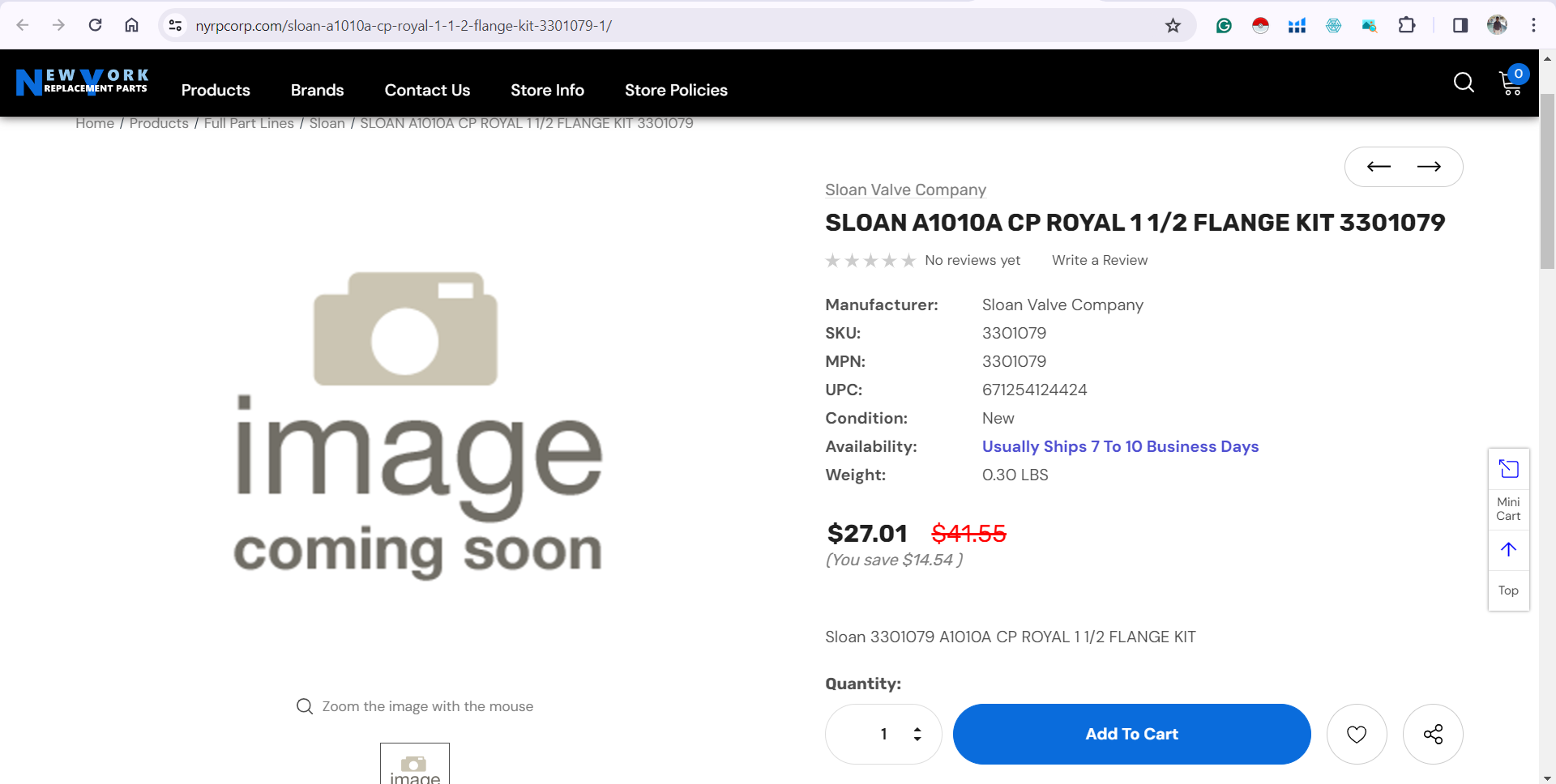Open the site search magnifier

(1464, 82)
